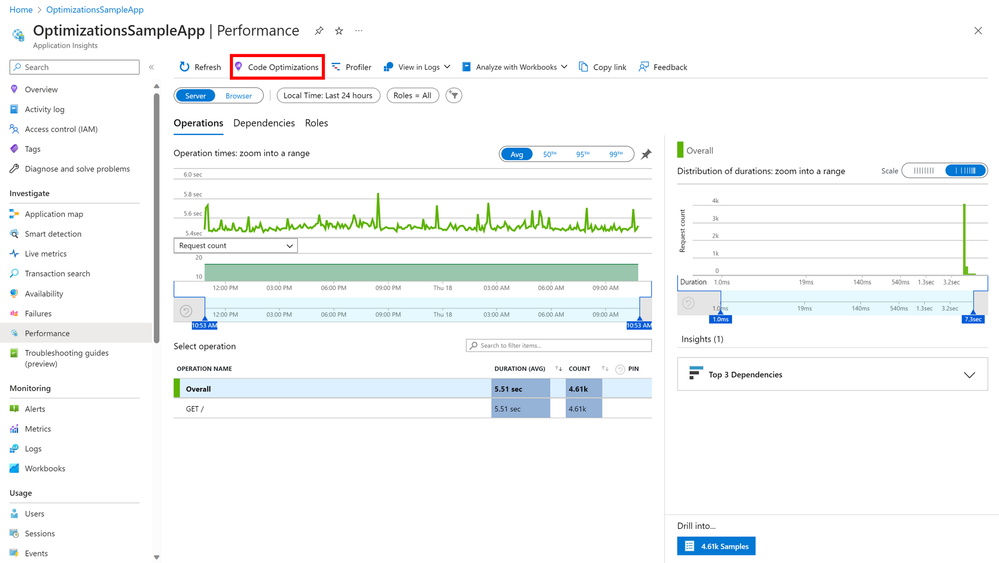
Task: Go to Overview in sidebar
Action: (x=41, y=90)
